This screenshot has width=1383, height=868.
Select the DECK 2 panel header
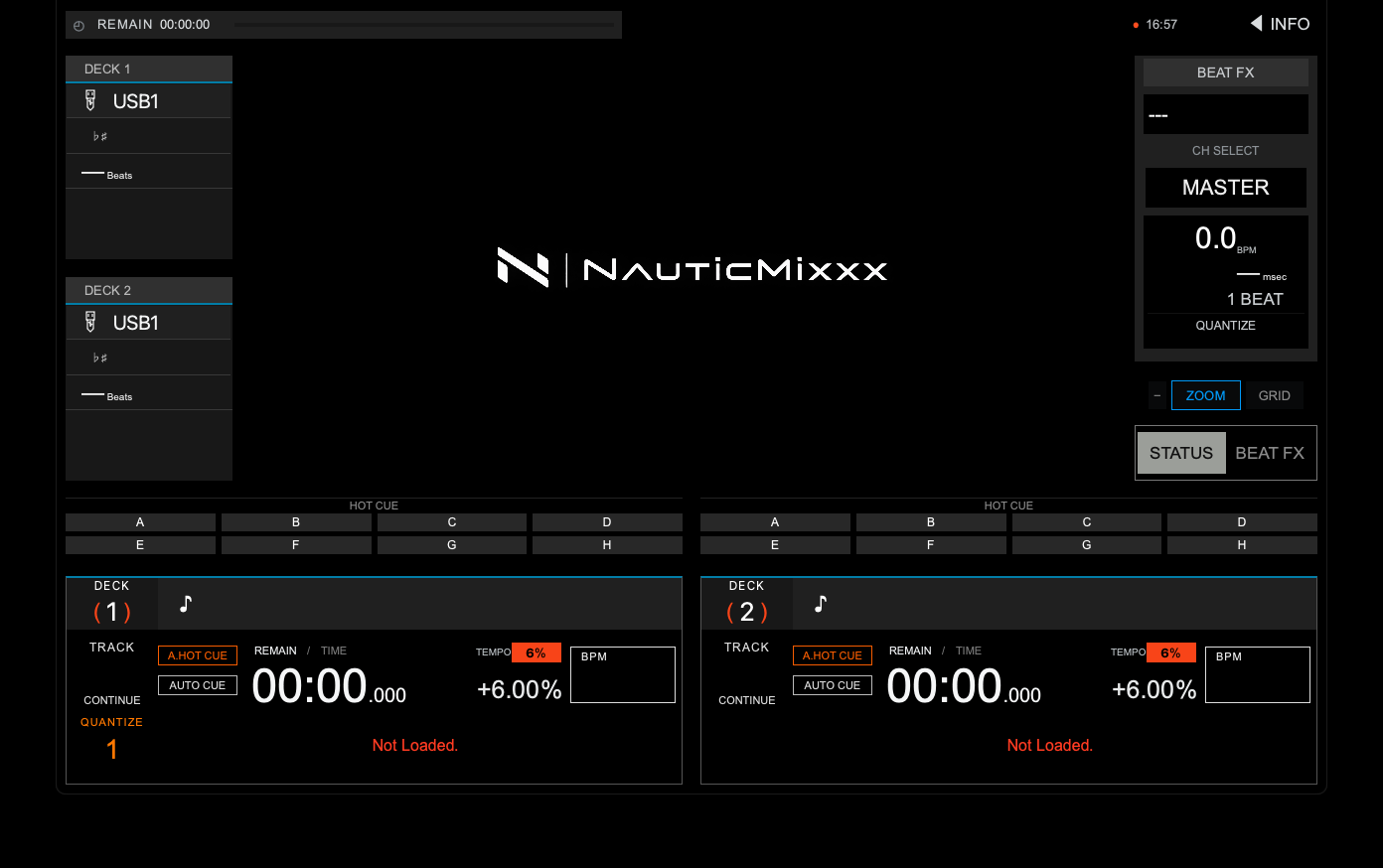[149, 290]
